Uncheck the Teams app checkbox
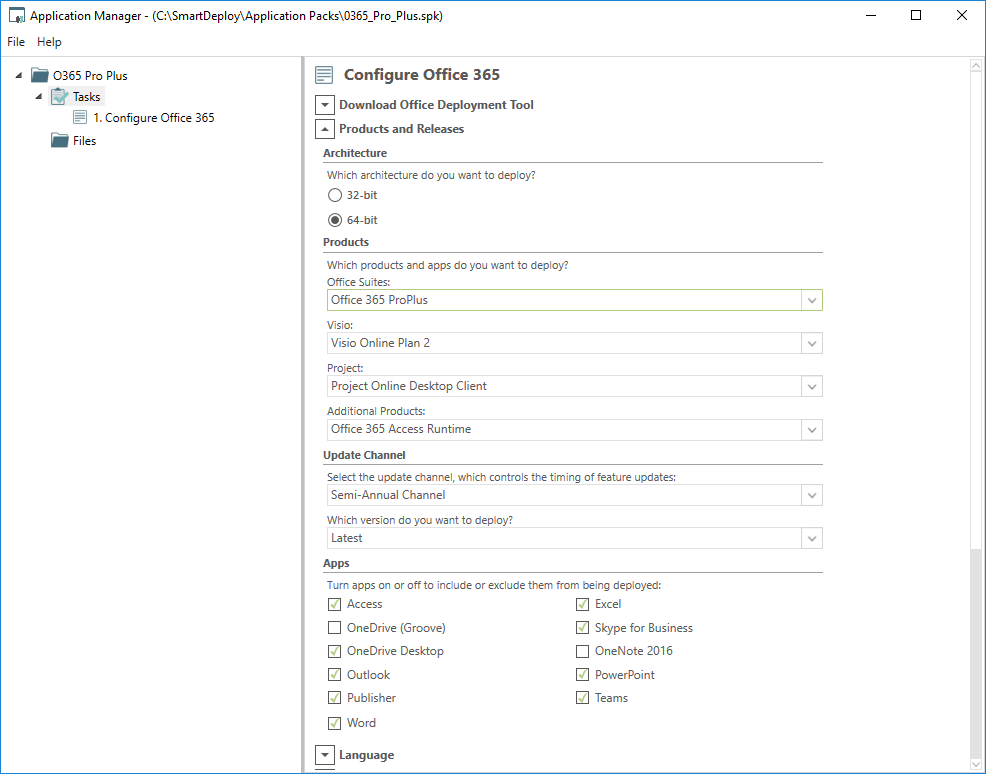The width and height of the screenshot is (986, 774). coord(582,698)
